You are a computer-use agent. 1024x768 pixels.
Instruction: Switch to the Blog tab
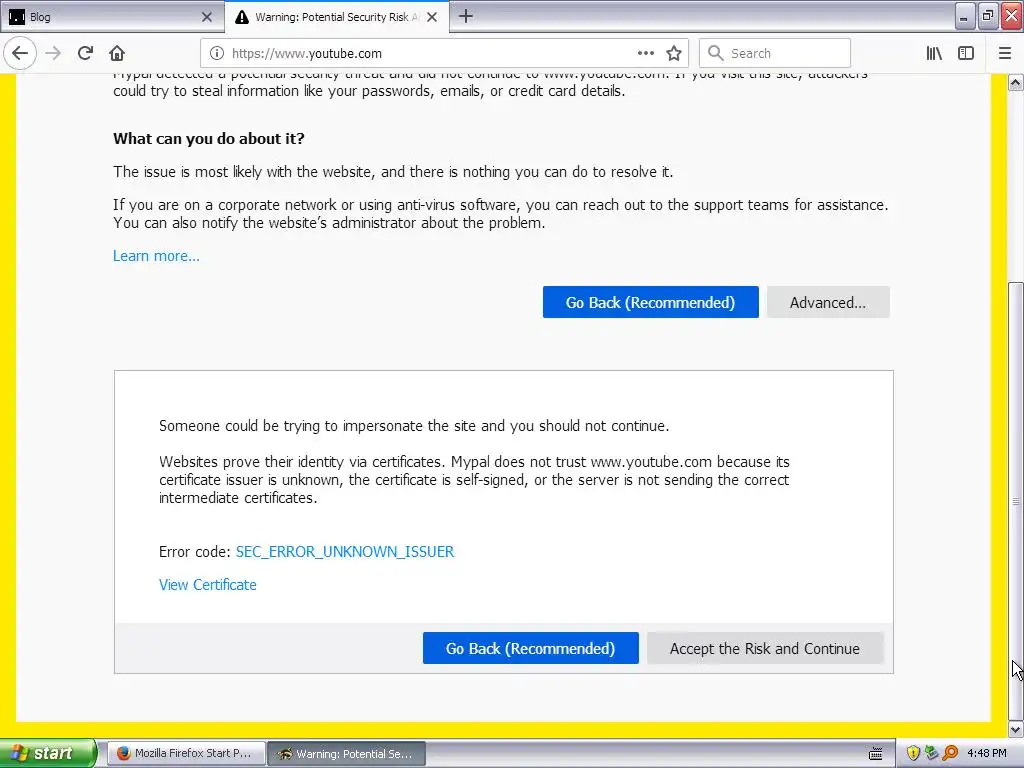112,17
